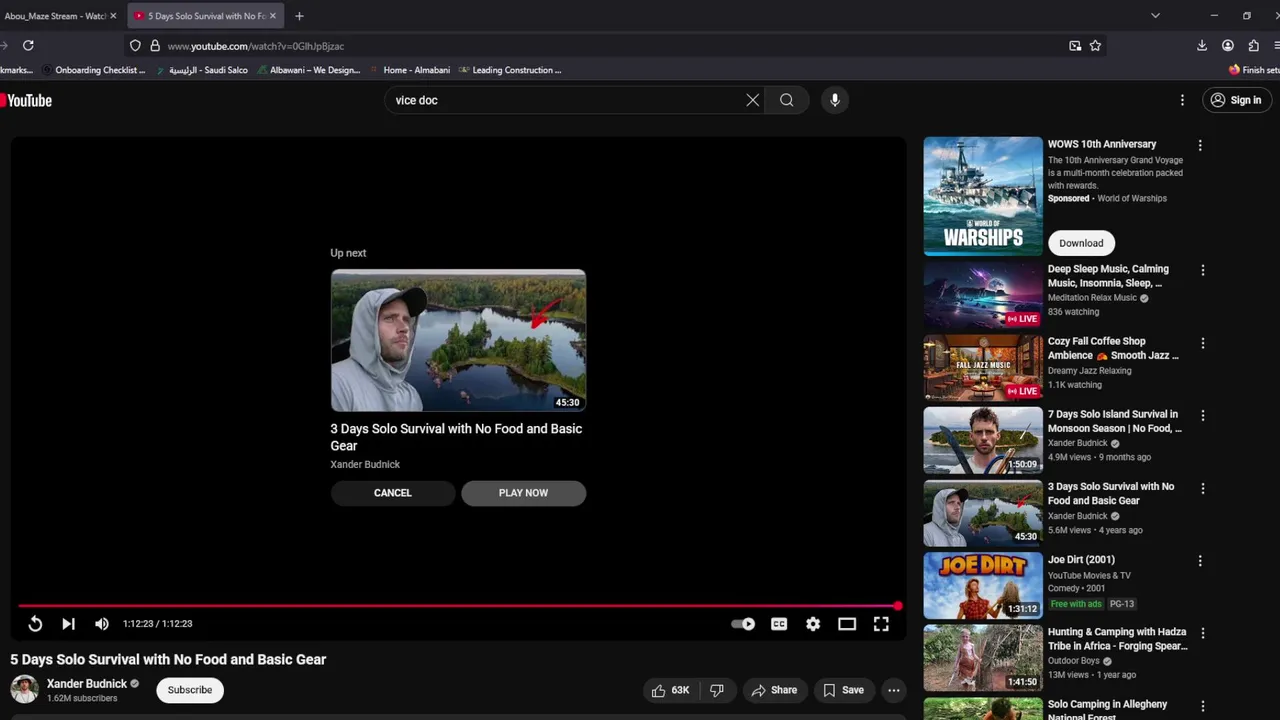Open more actions menu under the video
The image size is (1280, 720).
(894, 690)
